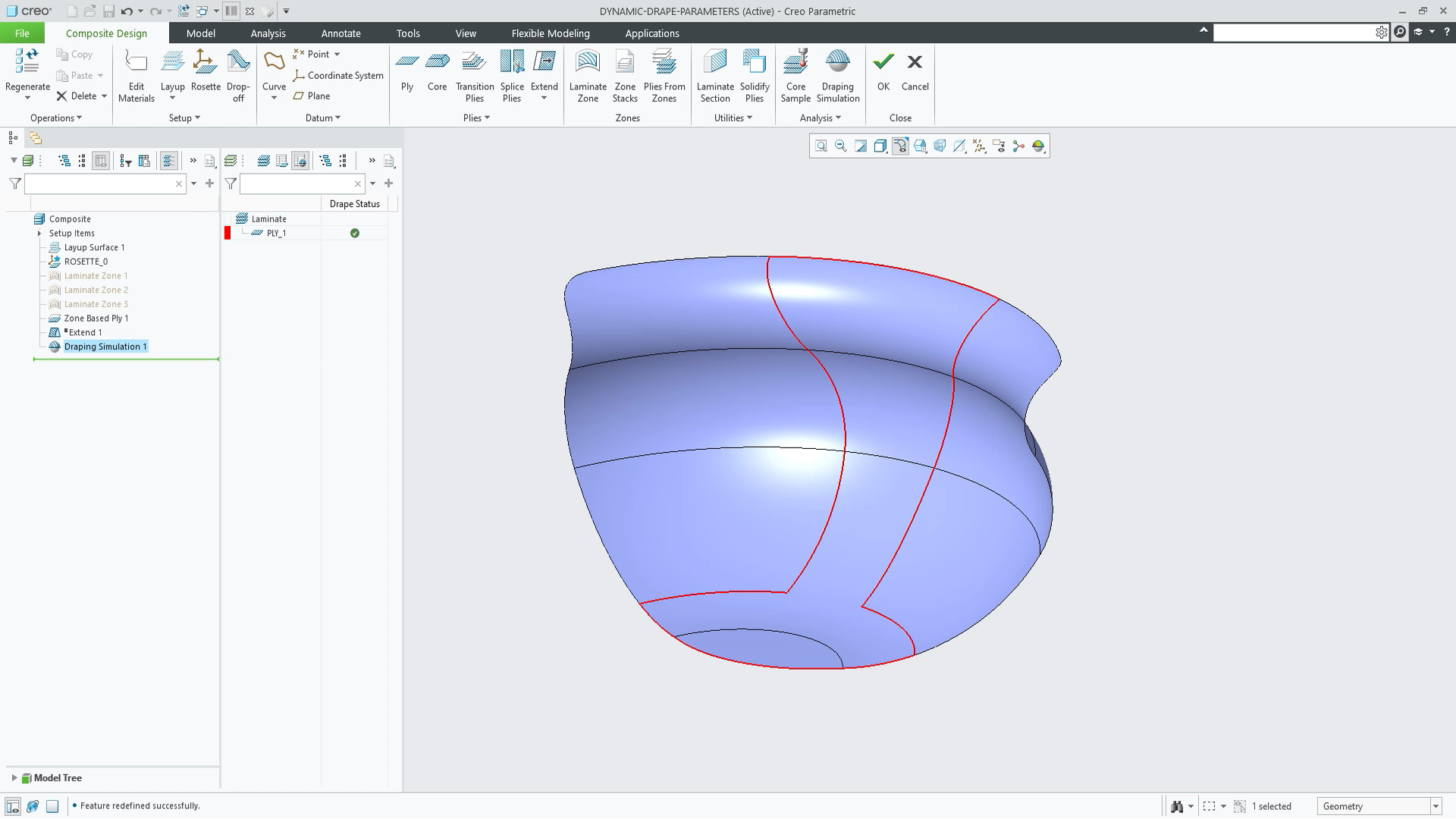Select the Draping Simulation 1 tree item
1456x819 pixels.
pyautogui.click(x=105, y=347)
